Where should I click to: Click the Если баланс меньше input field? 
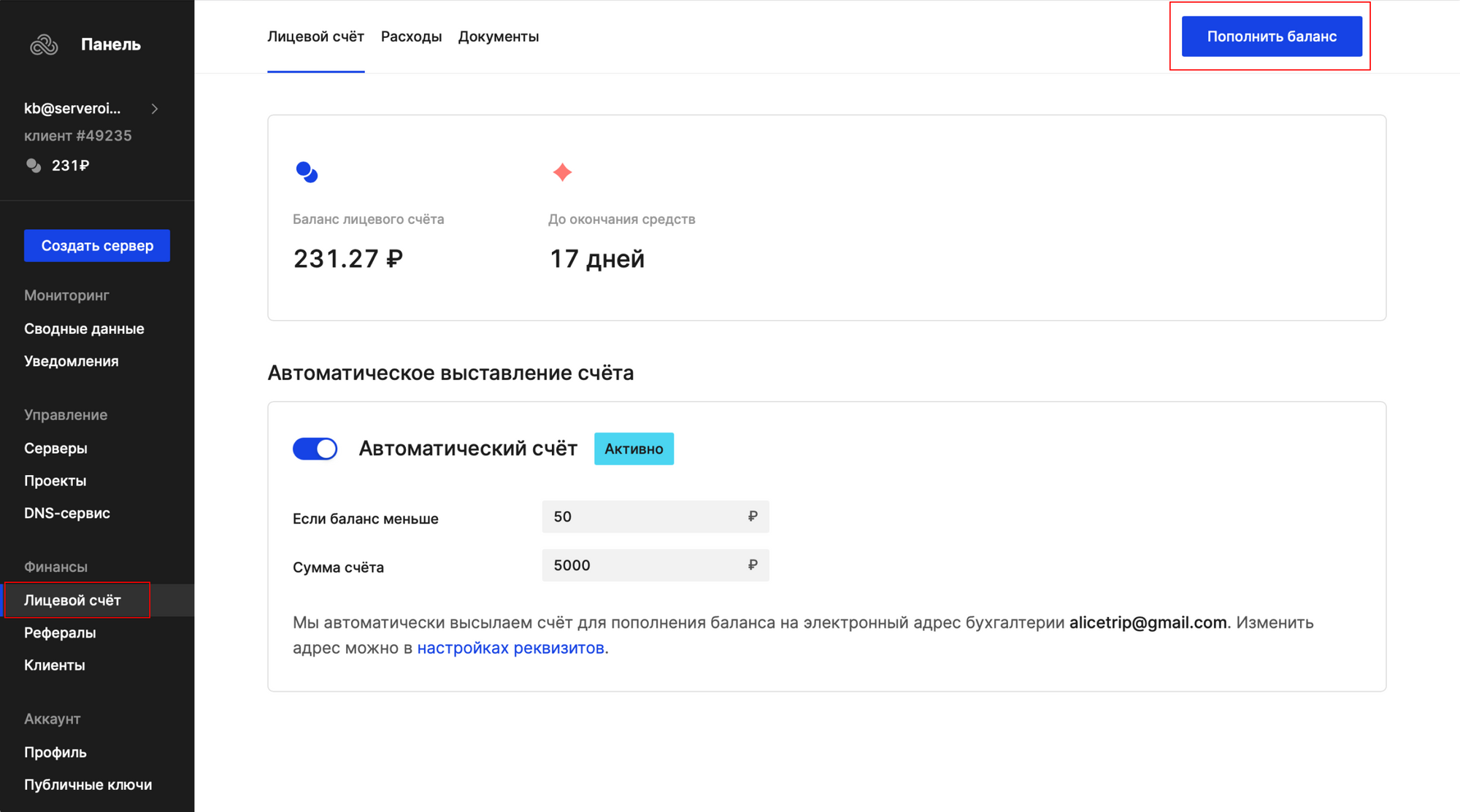[x=642, y=517]
